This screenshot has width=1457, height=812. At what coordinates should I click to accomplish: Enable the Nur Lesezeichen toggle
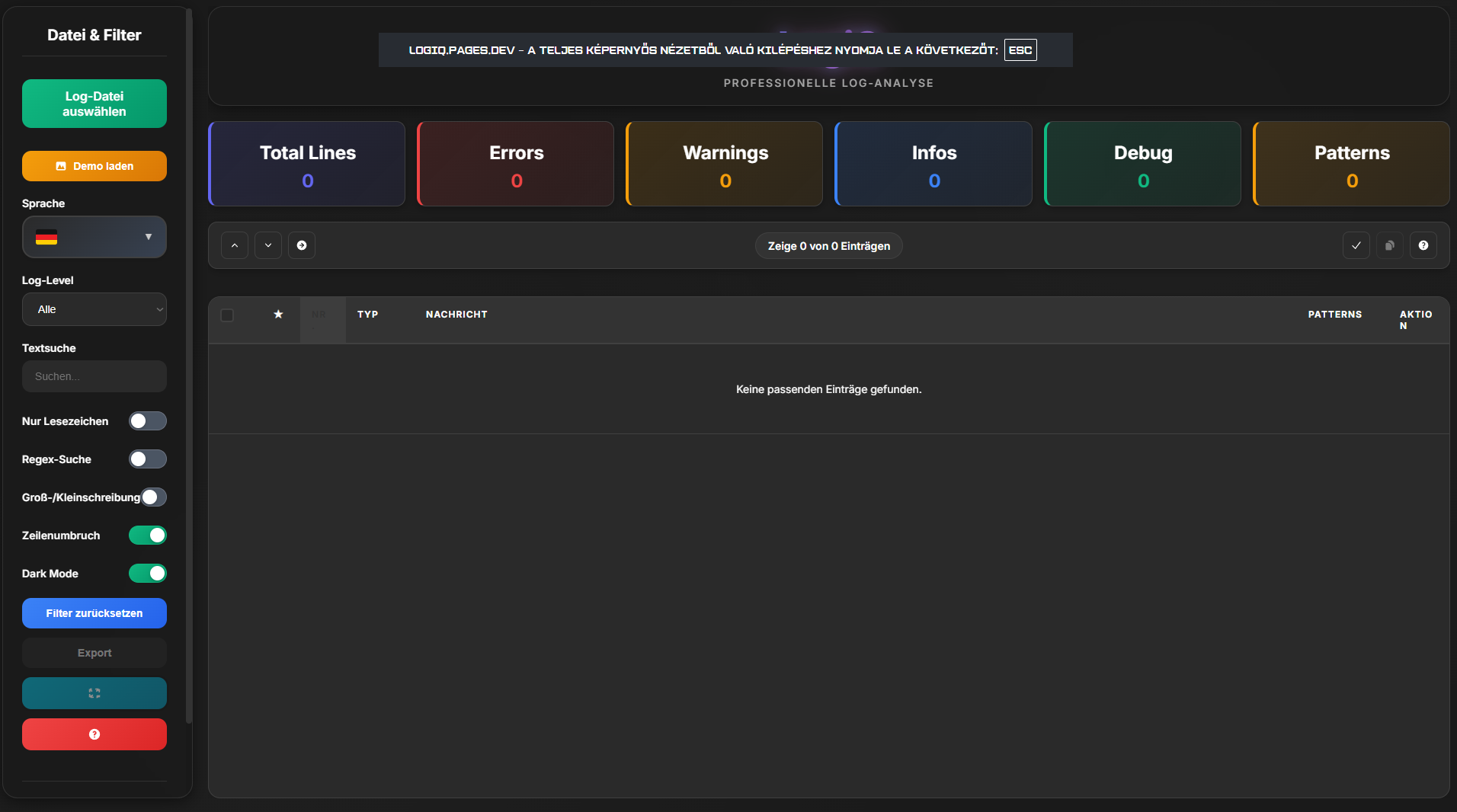(x=147, y=421)
